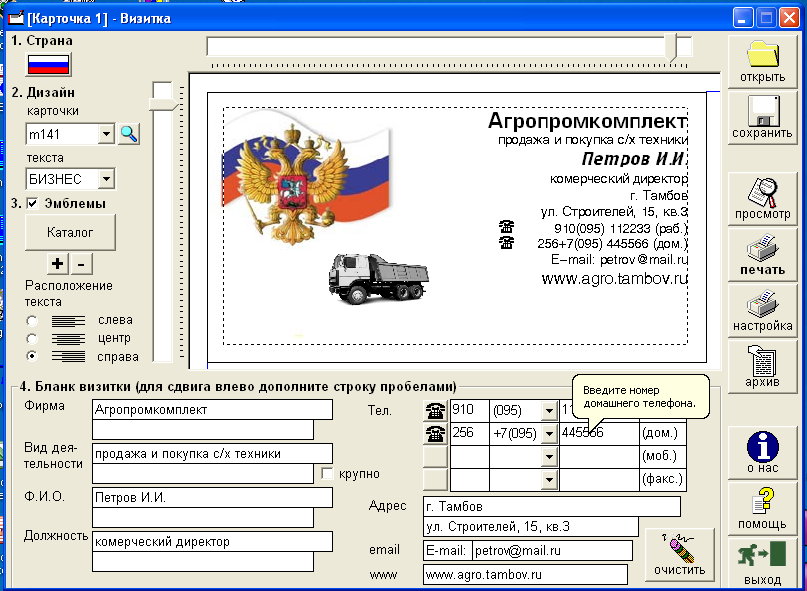Open help with the помощь icon
This screenshot has height=591, width=807.
(x=762, y=508)
